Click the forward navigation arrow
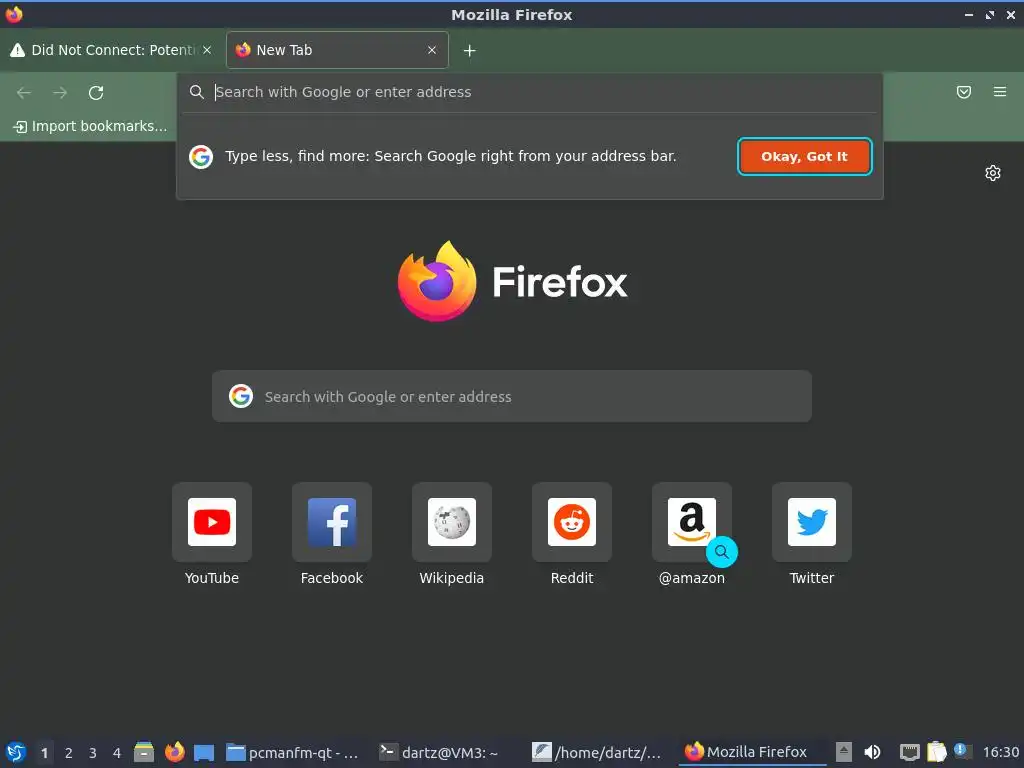This screenshot has width=1024, height=768. (x=60, y=93)
